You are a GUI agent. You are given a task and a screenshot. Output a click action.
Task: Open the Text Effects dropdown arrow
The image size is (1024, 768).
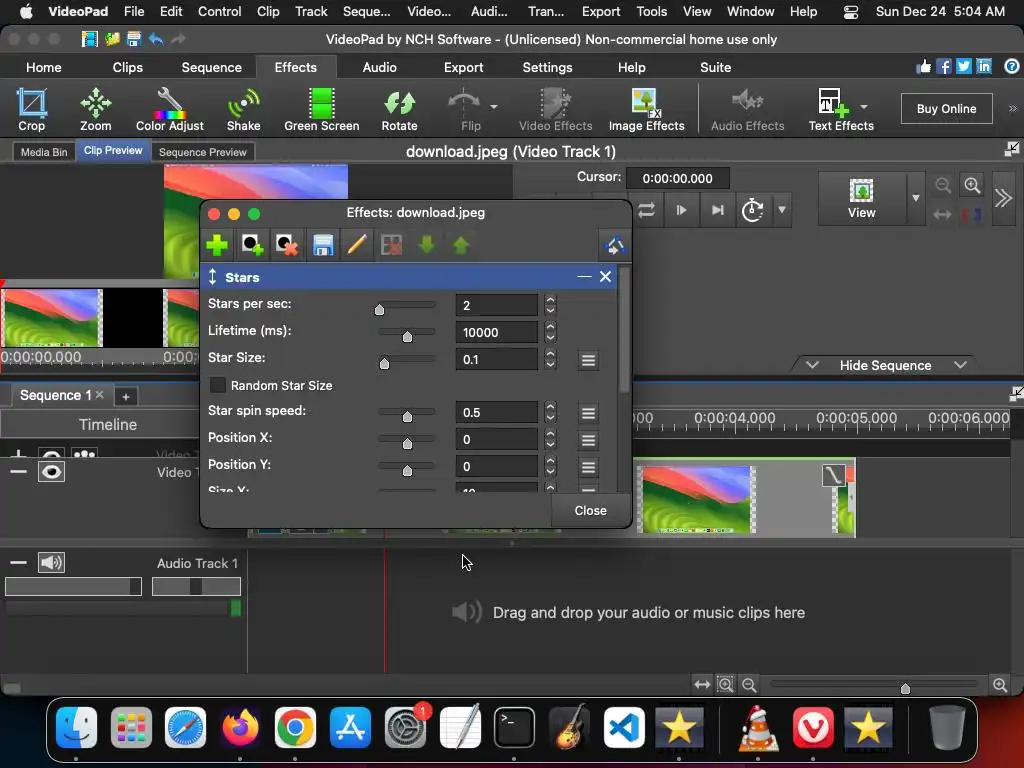pyautogui.click(x=864, y=106)
